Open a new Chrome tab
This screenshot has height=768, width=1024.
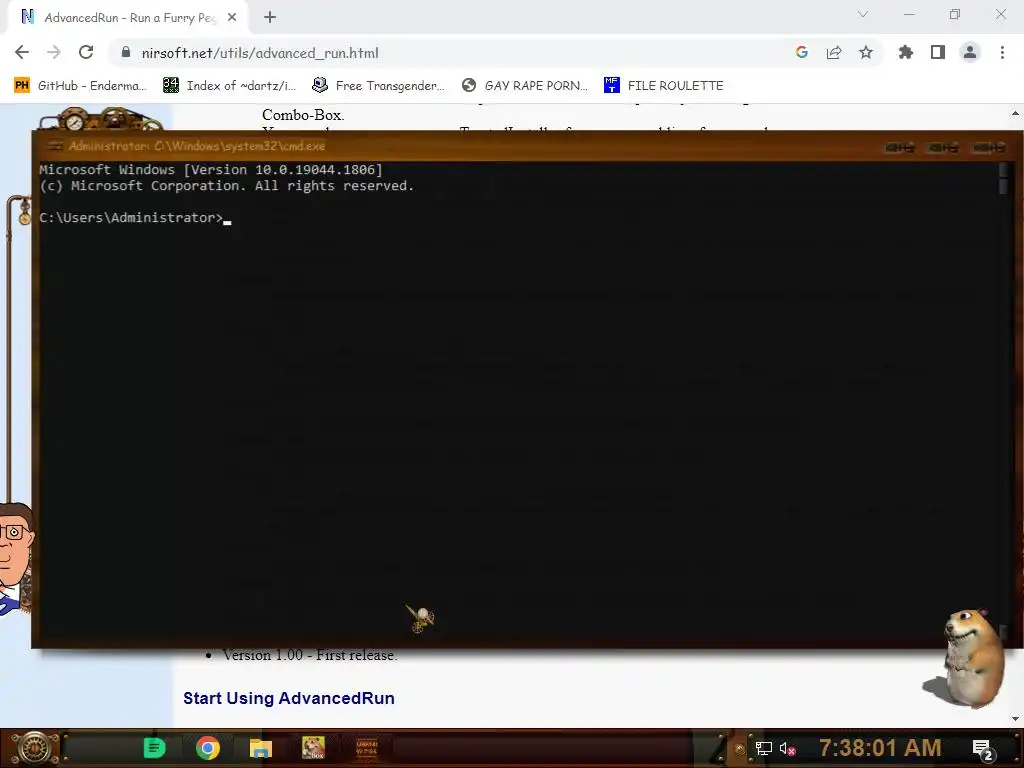point(270,18)
